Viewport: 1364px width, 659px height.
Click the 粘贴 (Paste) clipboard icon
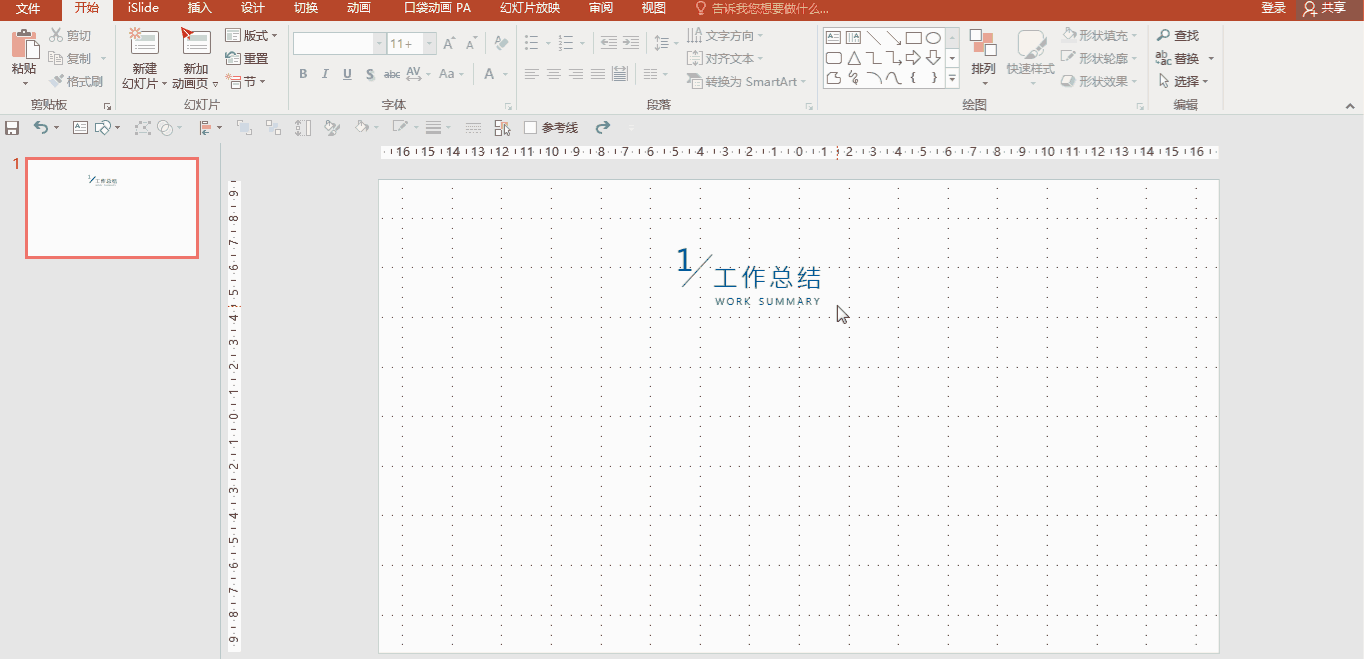24,46
